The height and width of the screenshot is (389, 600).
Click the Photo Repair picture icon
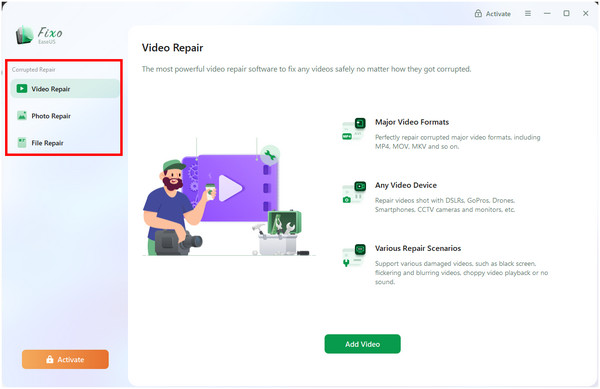(x=22, y=116)
